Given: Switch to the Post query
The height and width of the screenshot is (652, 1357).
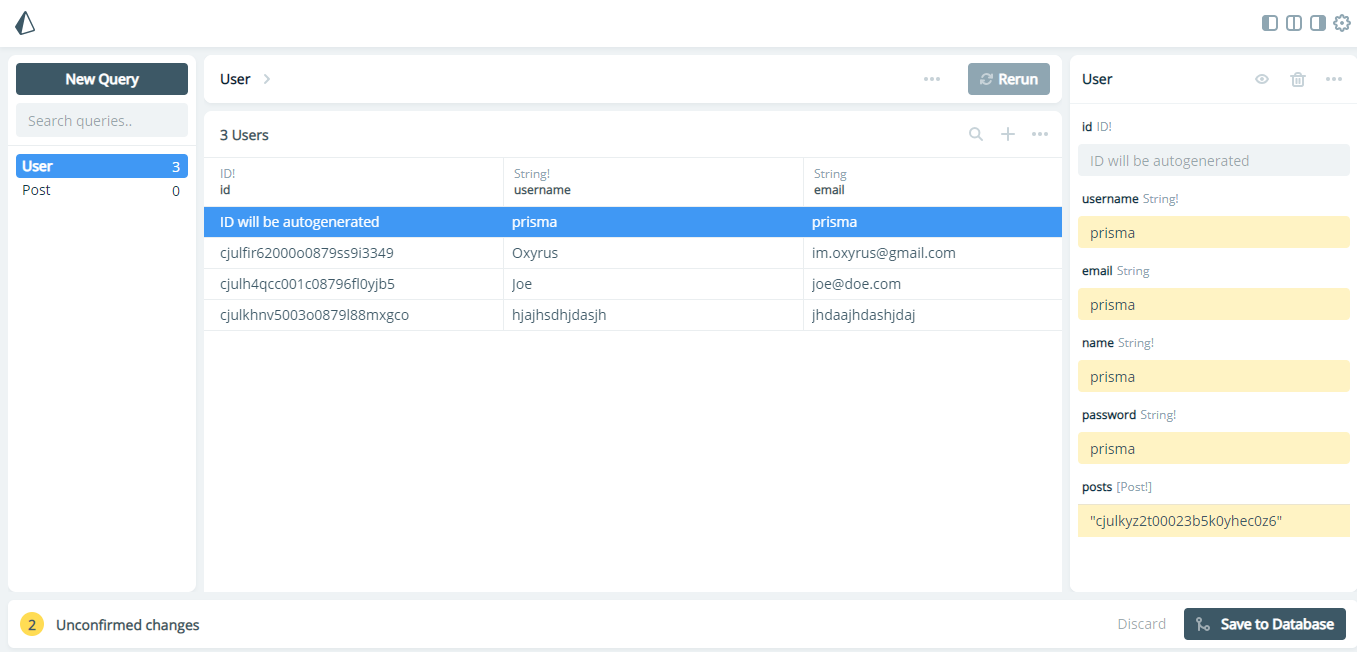Looking at the screenshot, I should tap(100, 189).
